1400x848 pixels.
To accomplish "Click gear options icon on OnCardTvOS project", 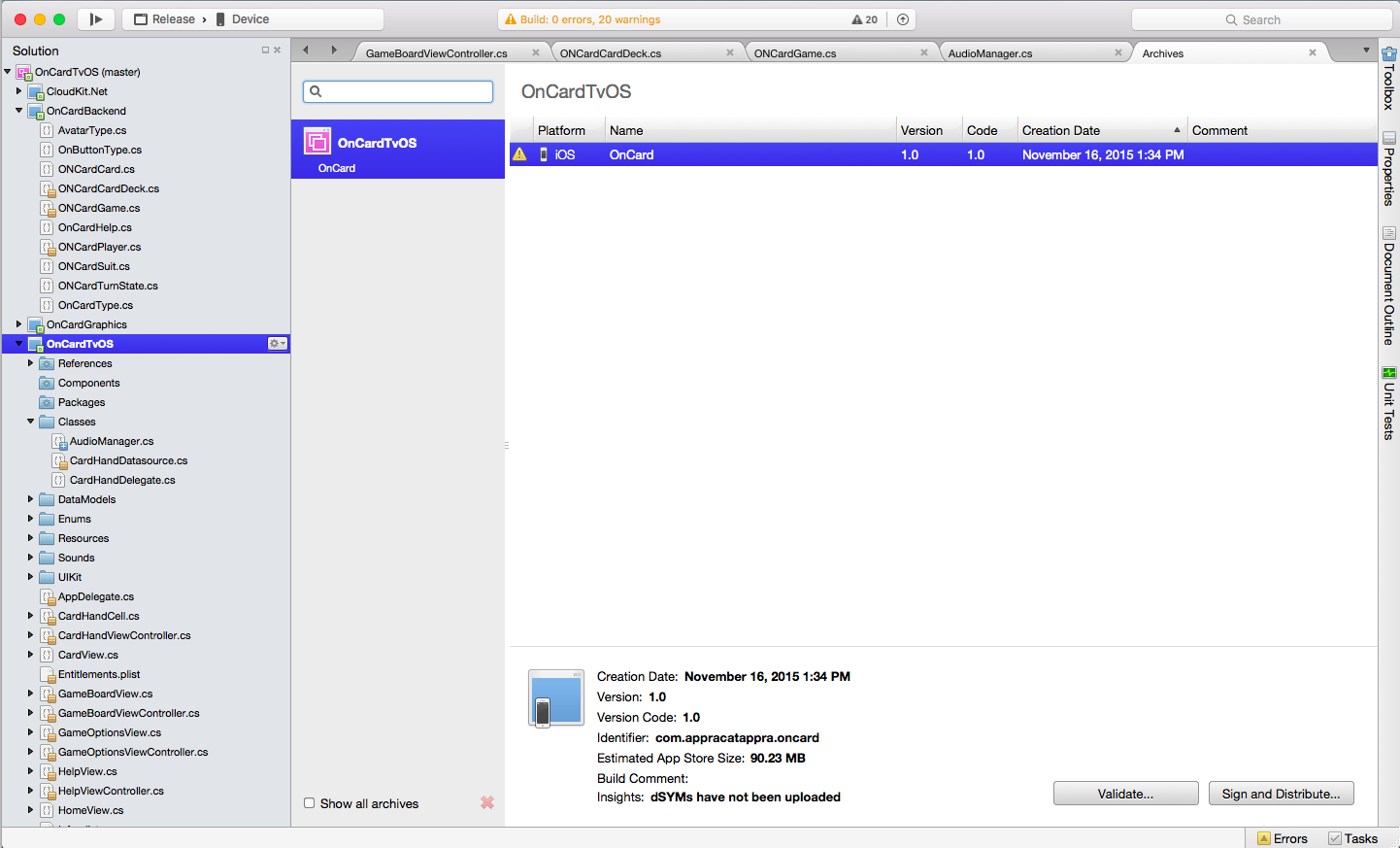I will [278, 344].
